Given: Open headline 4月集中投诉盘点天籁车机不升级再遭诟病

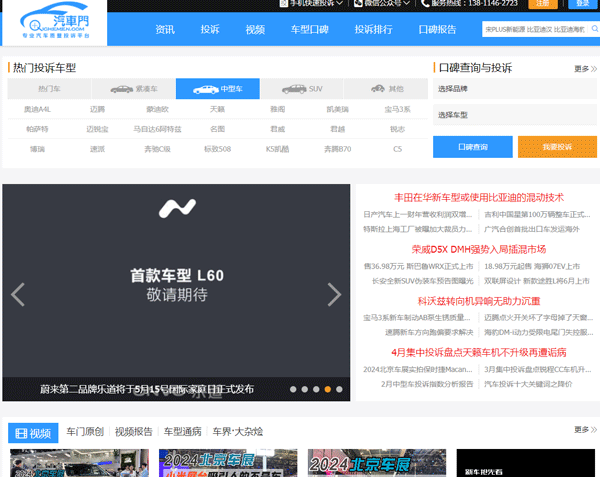Looking at the screenshot, I should tap(479, 352).
